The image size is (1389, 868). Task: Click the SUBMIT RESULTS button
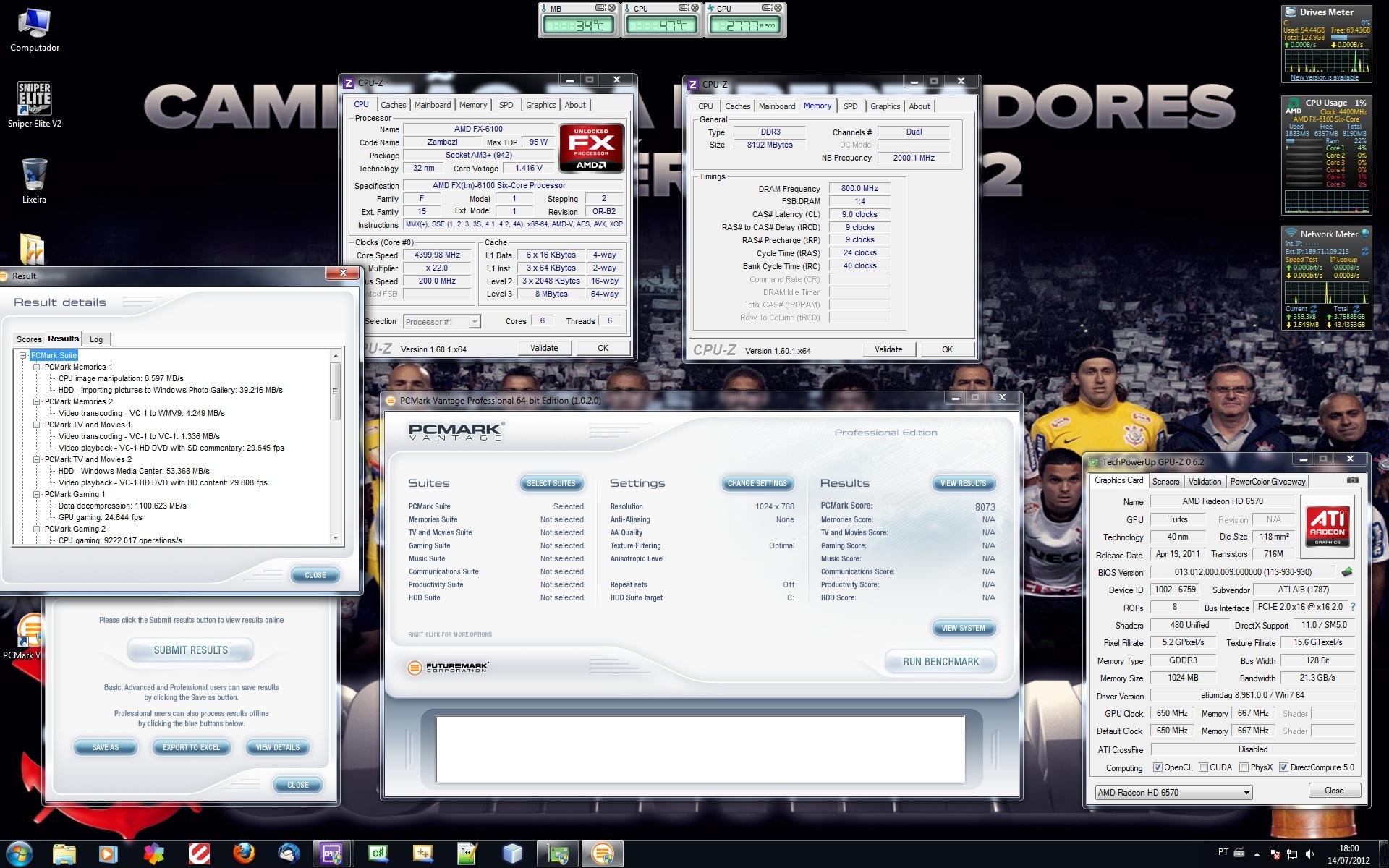click(x=190, y=650)
